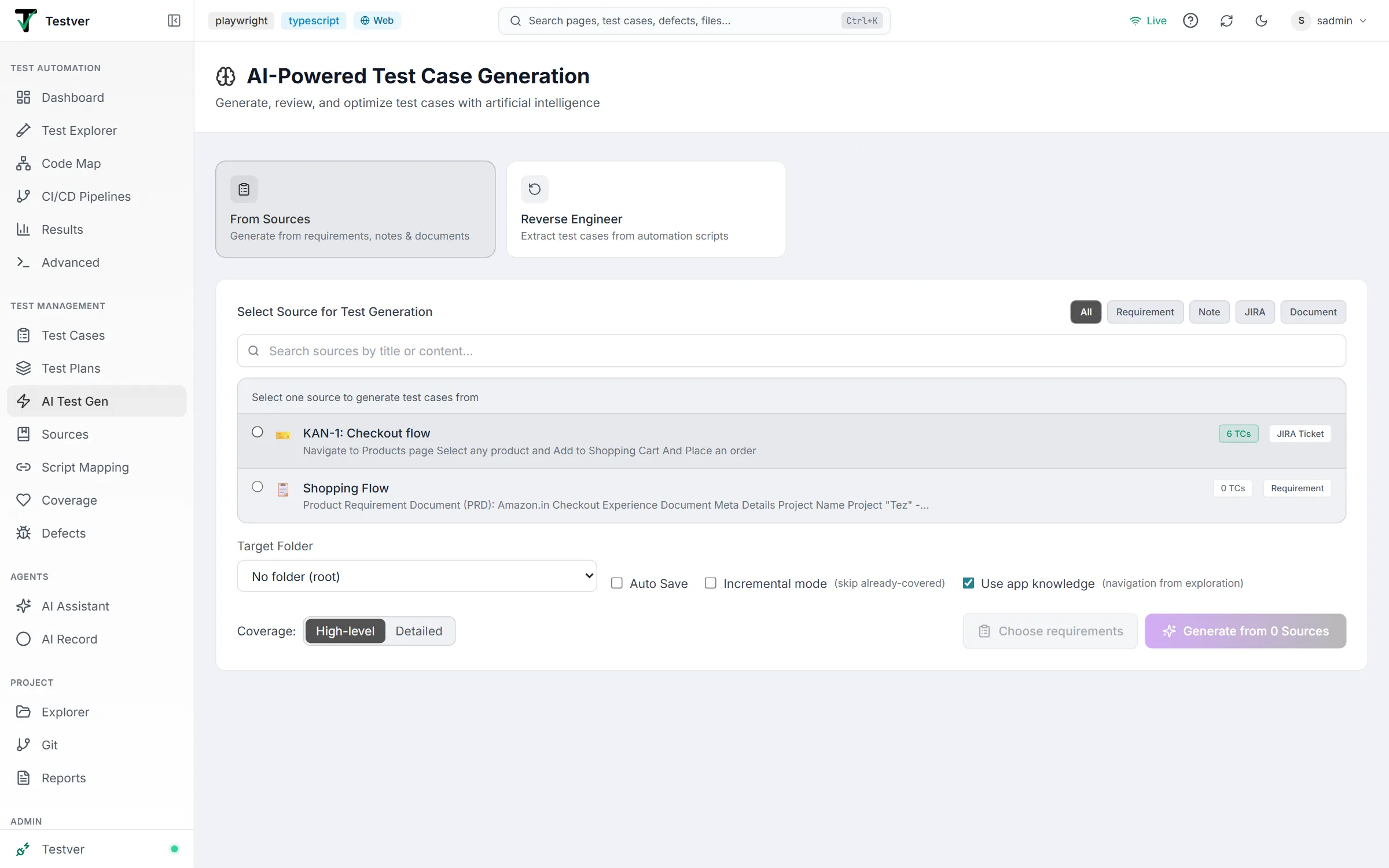This screenshot has height=868, width=1389.
Task: Filter sources by JIRA
Action: [1255, 312]
